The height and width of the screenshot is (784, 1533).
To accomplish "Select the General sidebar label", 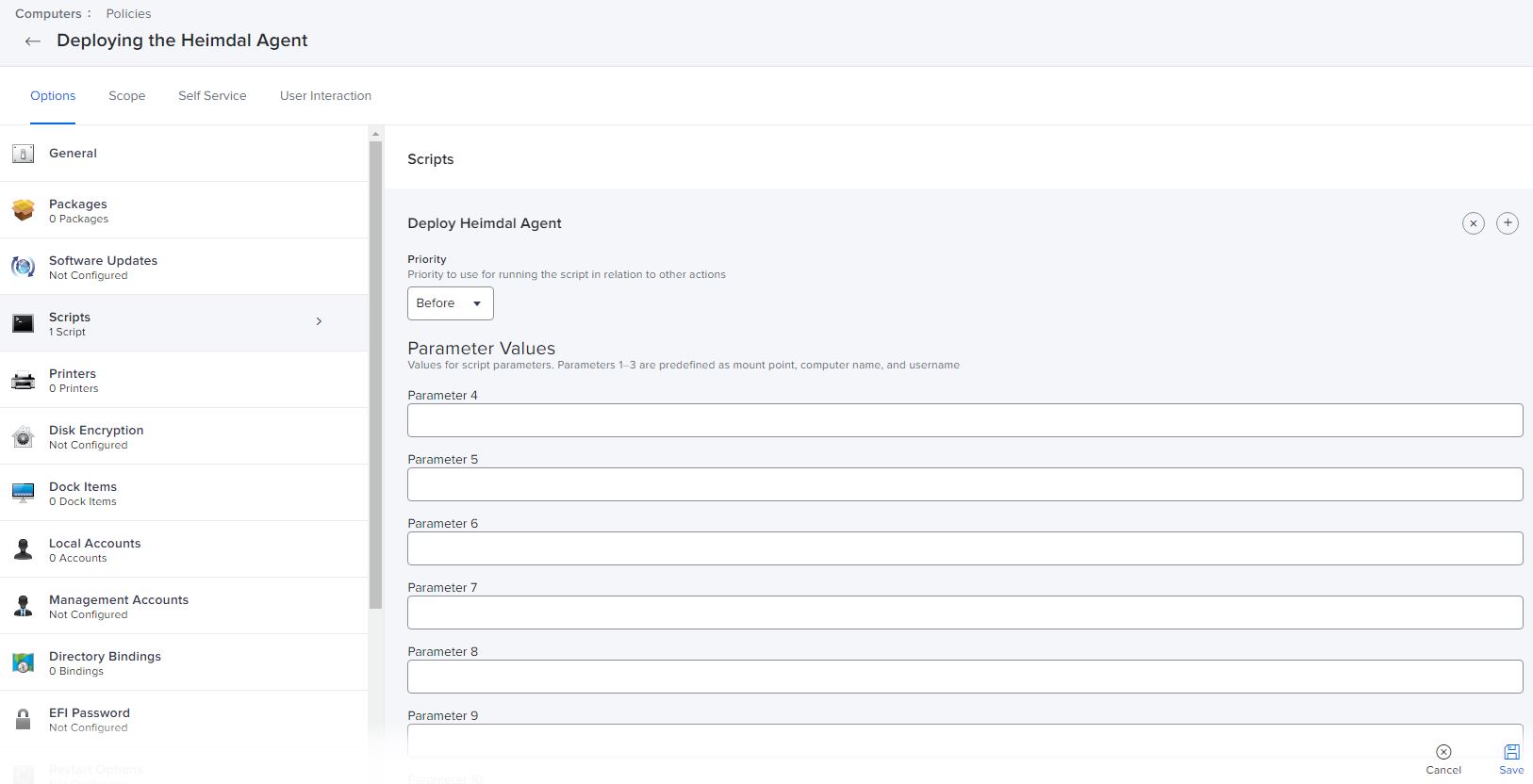I will pos(73,154).
